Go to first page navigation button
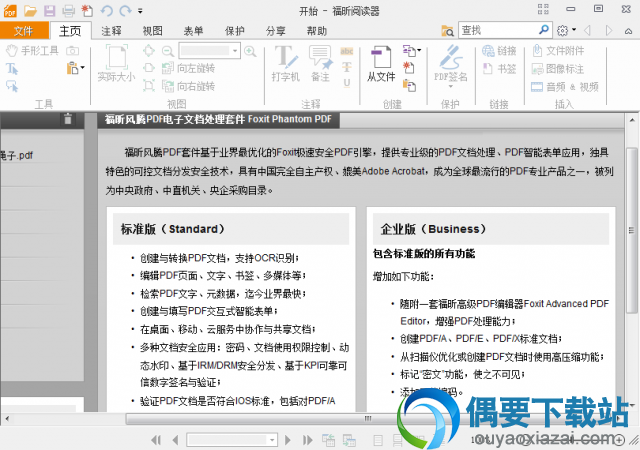 (156, 440)
